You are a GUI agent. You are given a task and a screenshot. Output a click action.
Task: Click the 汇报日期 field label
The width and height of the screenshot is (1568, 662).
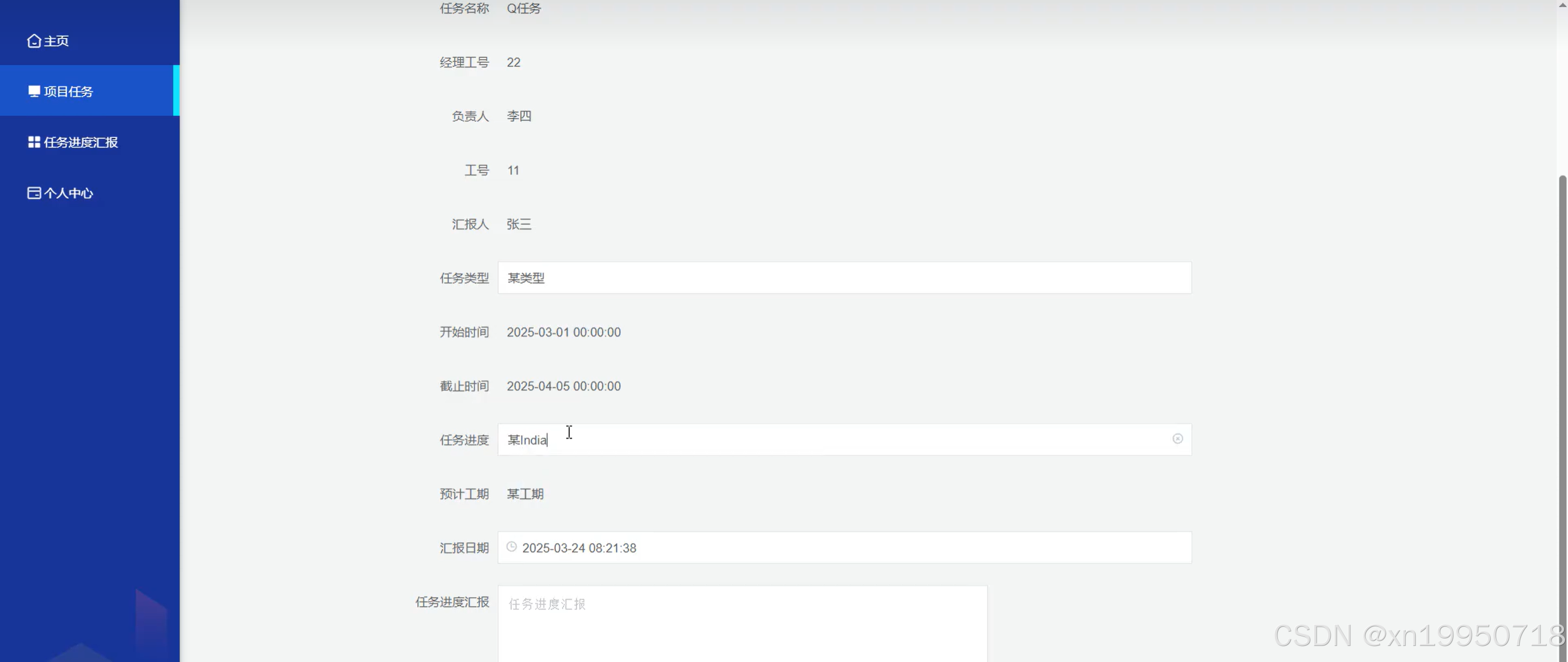pyautogui.click(x=464, y=548)
